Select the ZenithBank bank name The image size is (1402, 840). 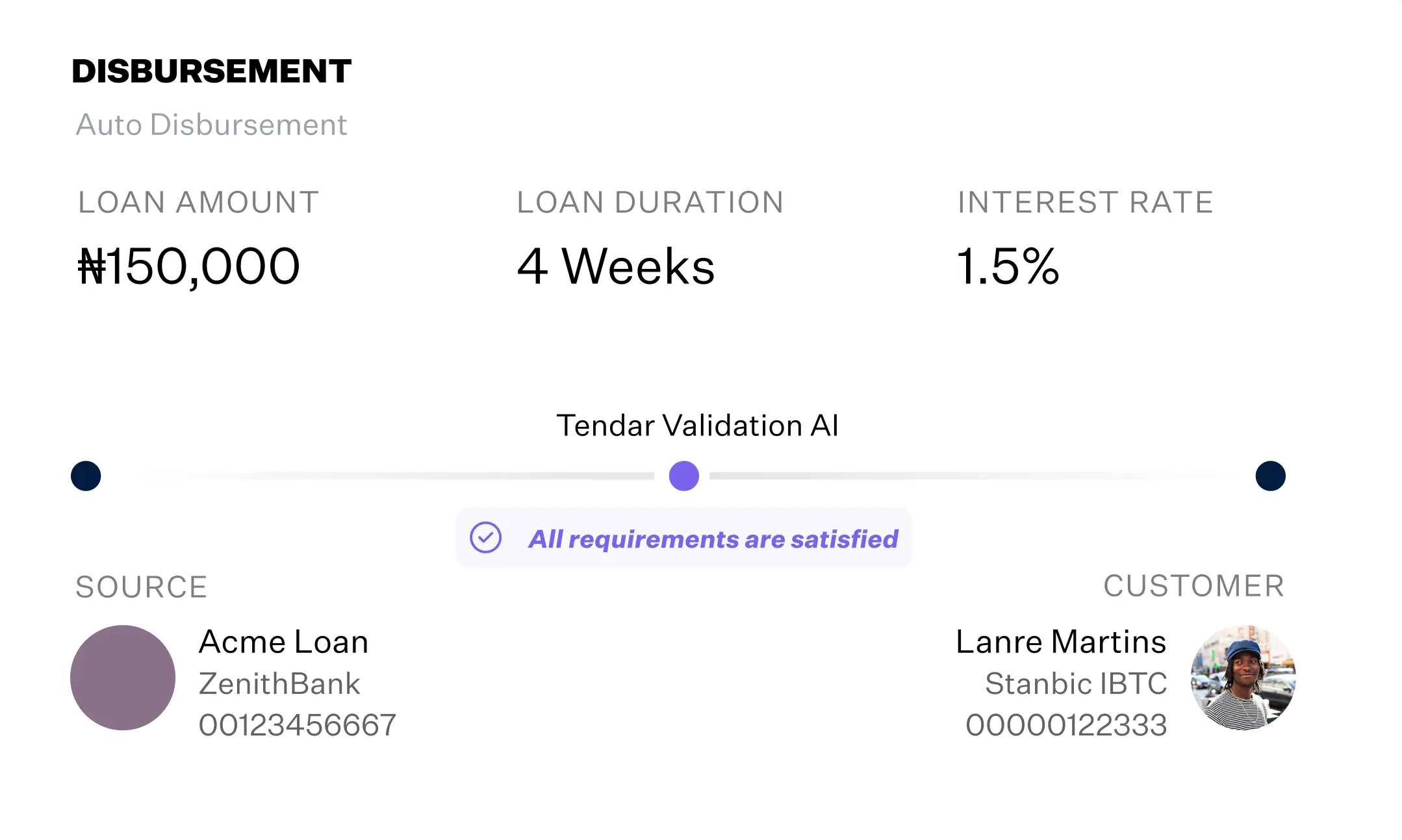click(x=279, y=683)
